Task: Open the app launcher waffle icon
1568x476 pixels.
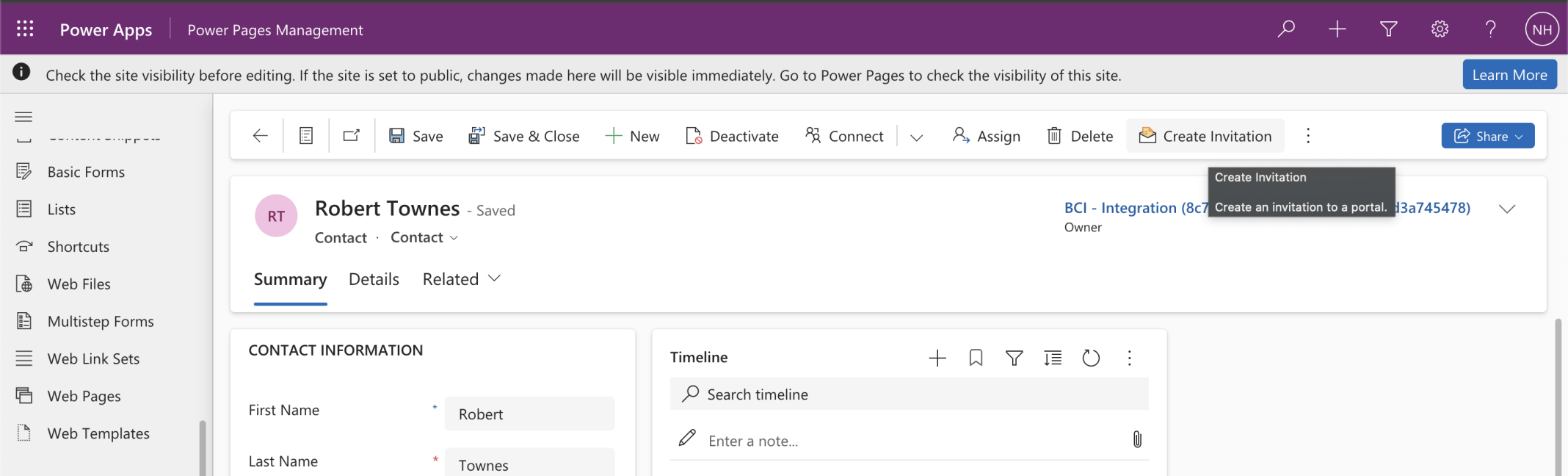Action: 25,29
